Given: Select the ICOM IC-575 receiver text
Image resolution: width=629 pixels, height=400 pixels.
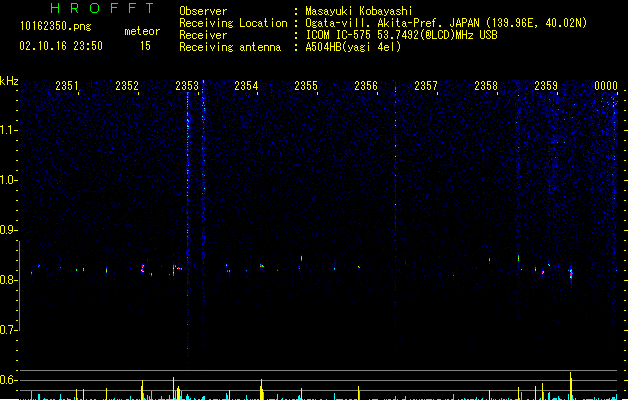Looking at the screenshot, I should [401, 35].
